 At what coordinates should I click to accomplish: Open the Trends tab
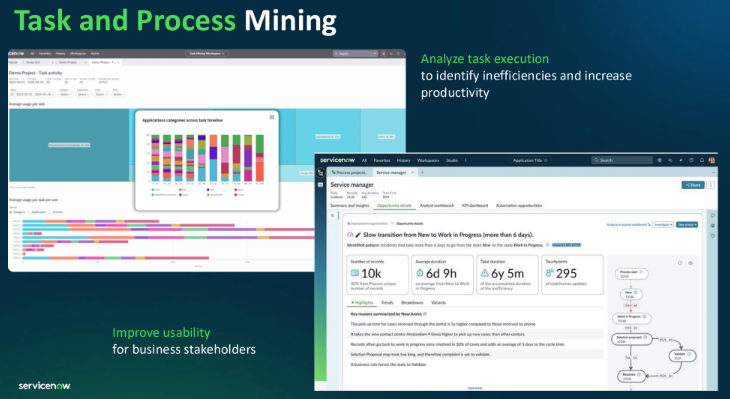click(387, 303)
